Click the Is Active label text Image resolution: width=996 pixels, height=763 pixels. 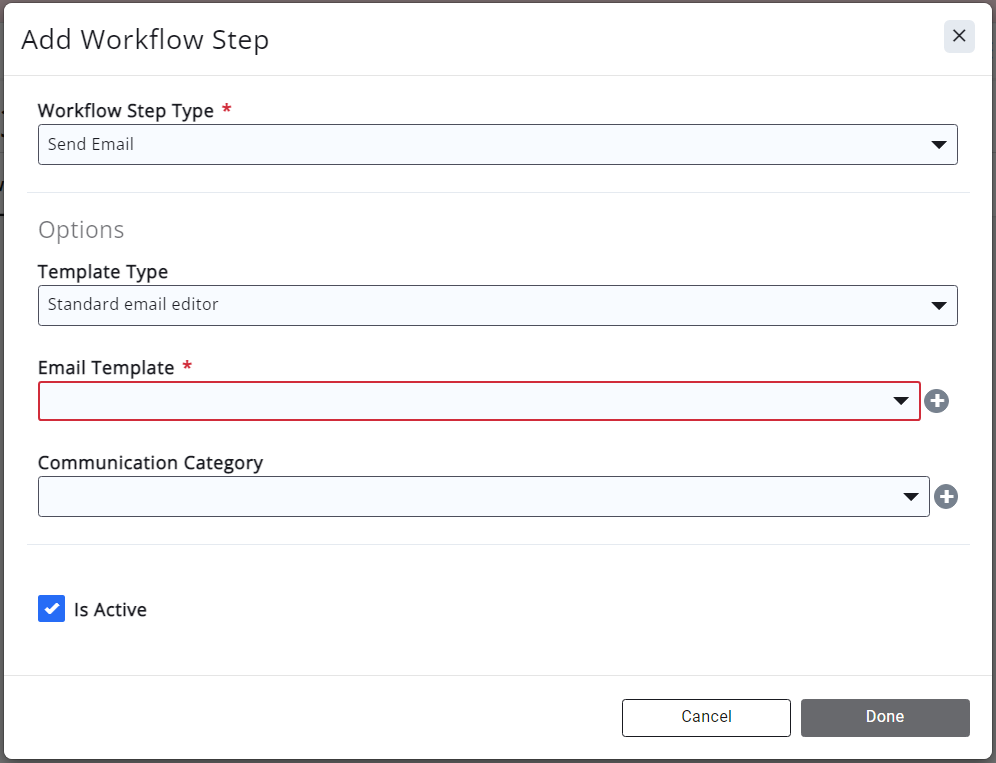tap(110, 610)
